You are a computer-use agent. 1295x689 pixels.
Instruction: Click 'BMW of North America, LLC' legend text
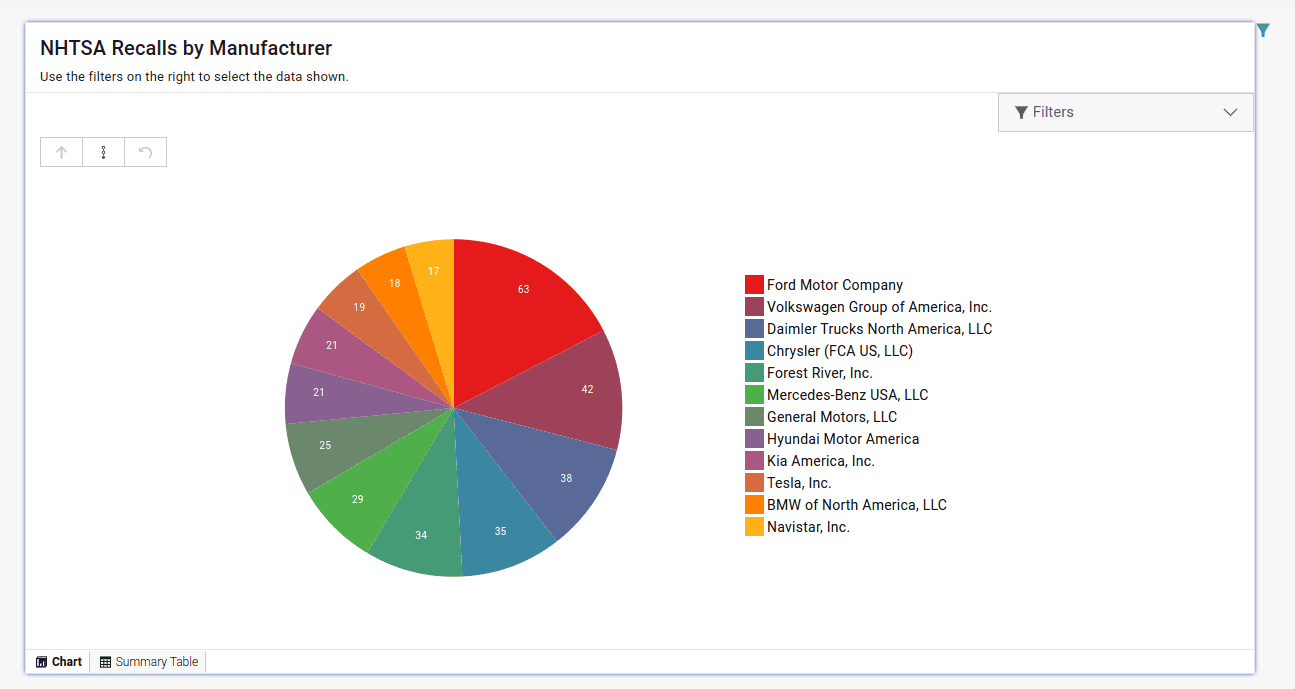tap(857, 505)
